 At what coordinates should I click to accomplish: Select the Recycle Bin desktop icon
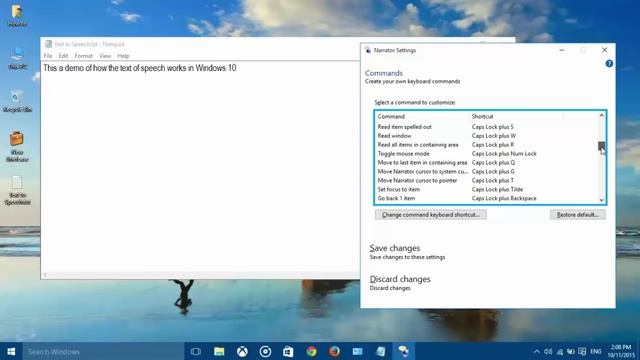coord(18,102)
